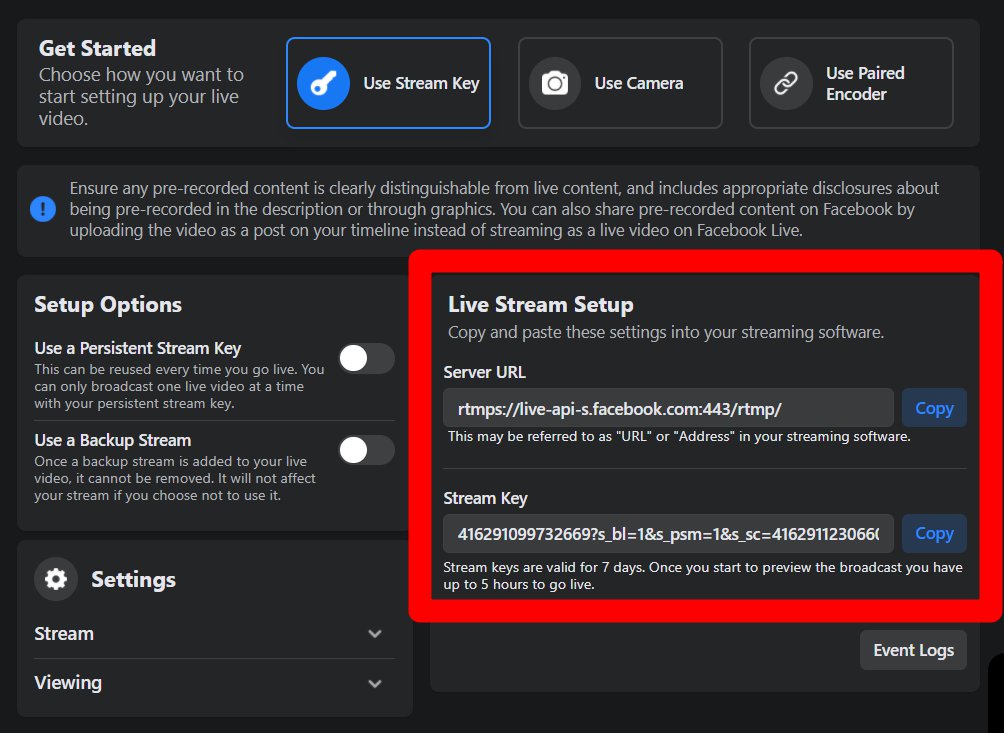Enable the Persistent Stream Key toggle
This screenshot has width=1004, height=733.
(366, 358)
